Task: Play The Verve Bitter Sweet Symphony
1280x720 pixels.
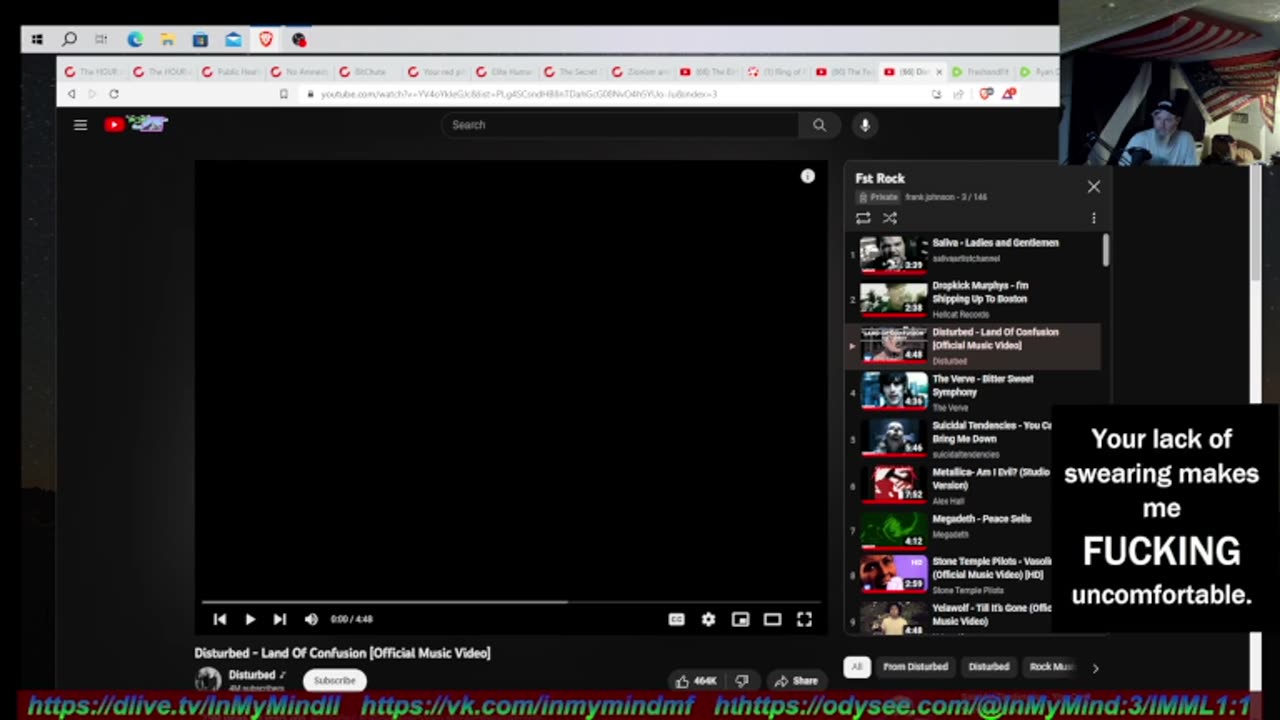Action: [x=973, y=392]
